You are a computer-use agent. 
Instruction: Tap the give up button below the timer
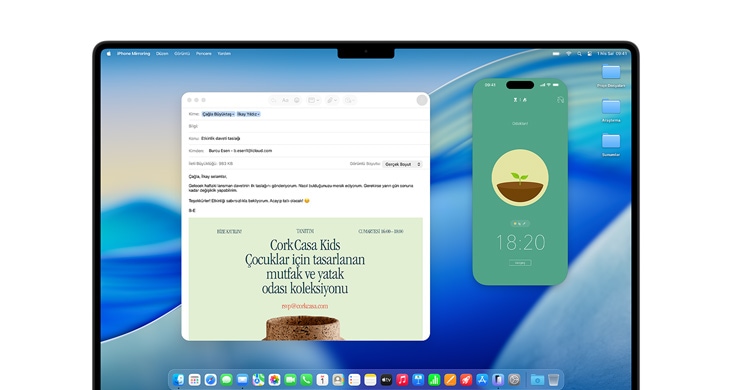[x=520, y=263]
